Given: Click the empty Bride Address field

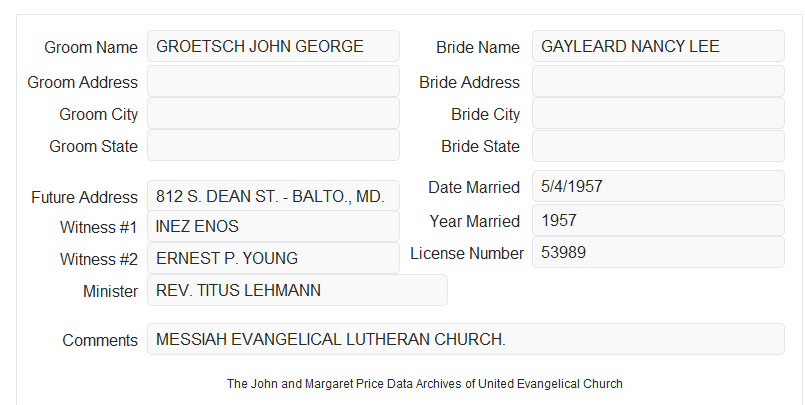Looking at the screenshot, I should tap(658, 81).
